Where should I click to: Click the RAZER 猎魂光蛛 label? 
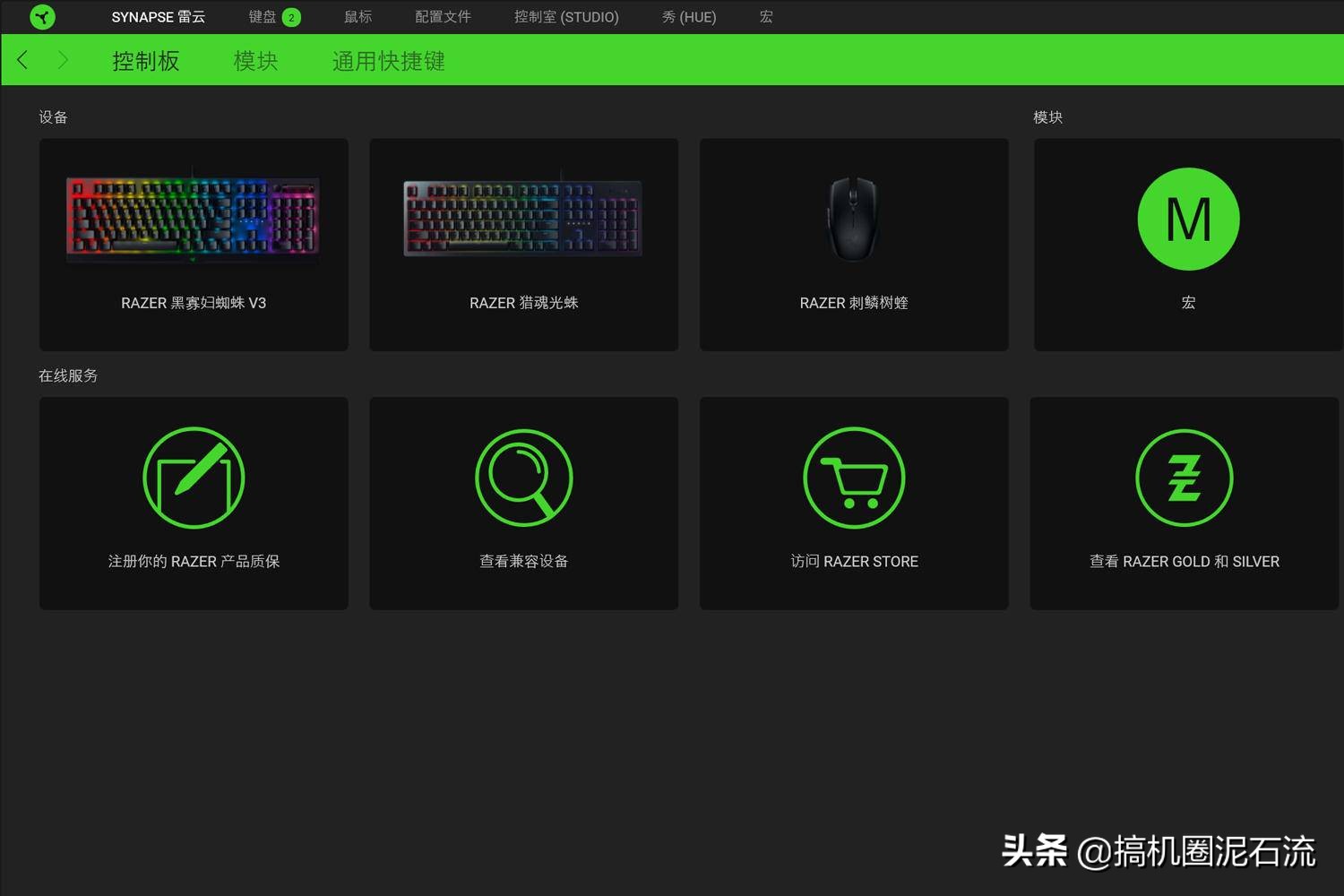pos(524,303)
